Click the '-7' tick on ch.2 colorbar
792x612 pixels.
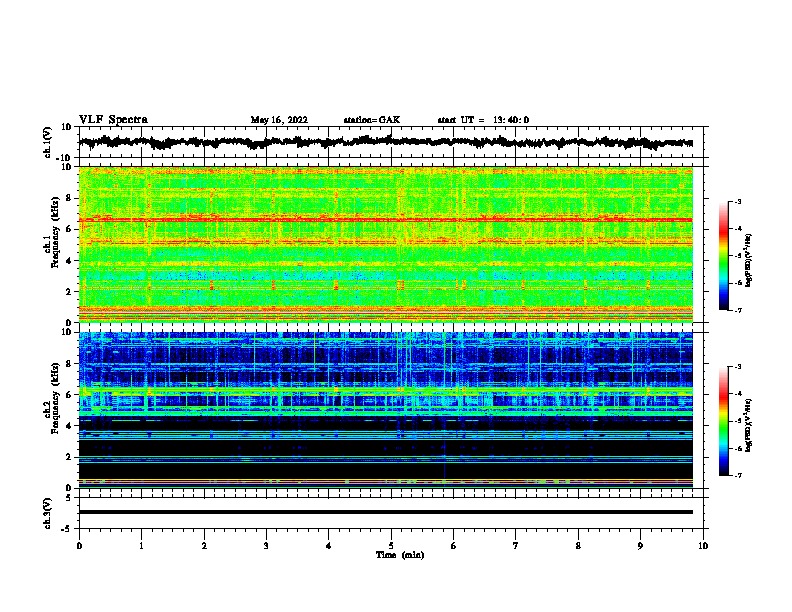[x=737, y=476]
